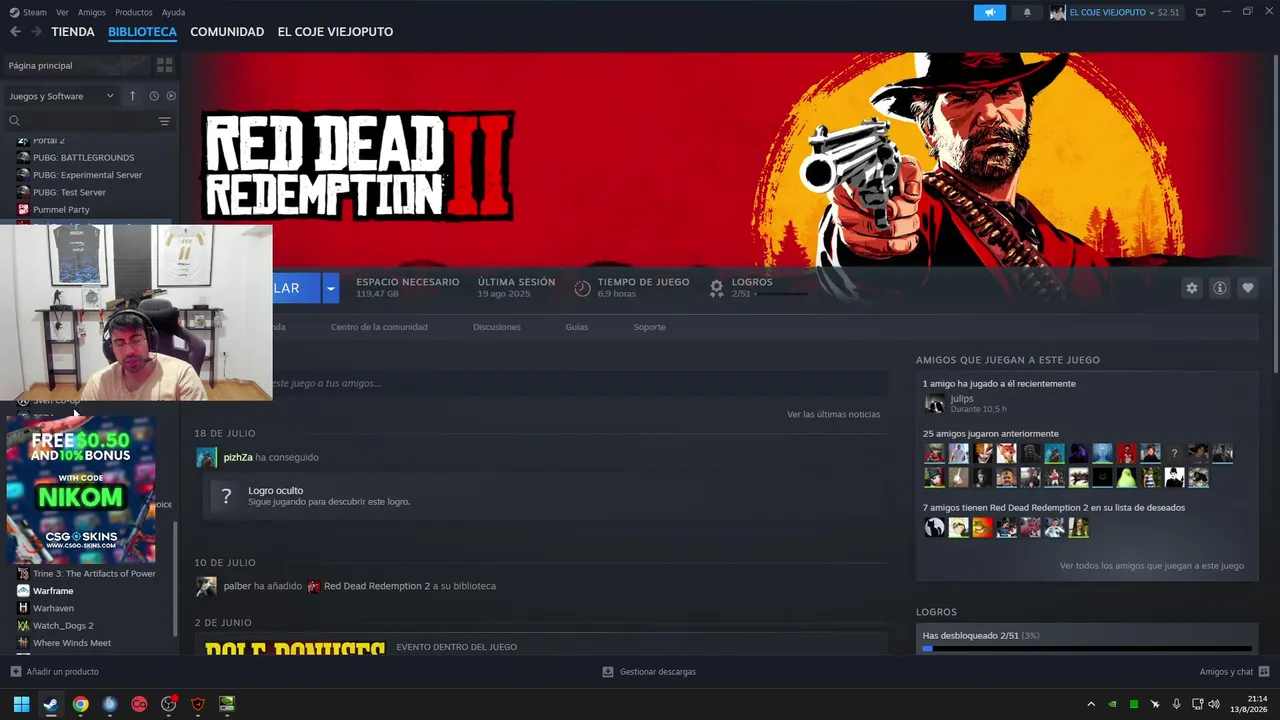Select PUBG: Experimental Server in library

pyautogui.click(x=89, y=175)
